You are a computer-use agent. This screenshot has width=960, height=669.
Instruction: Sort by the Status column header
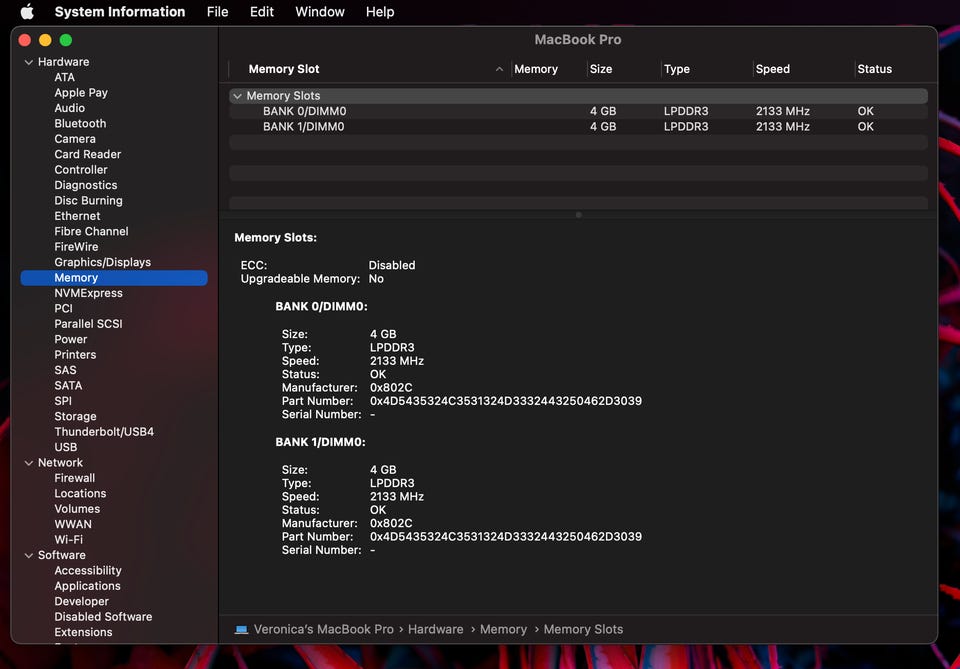point(874,69)
